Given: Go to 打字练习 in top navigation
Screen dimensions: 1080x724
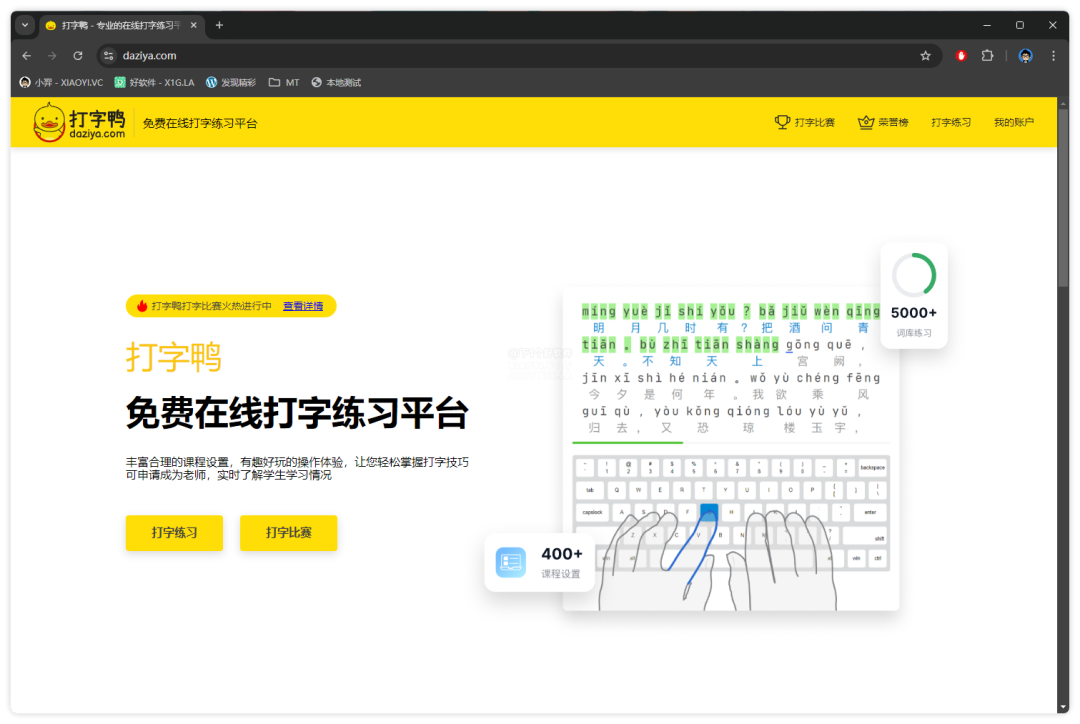Looking at the screenshot, I should tap(951, 122).
